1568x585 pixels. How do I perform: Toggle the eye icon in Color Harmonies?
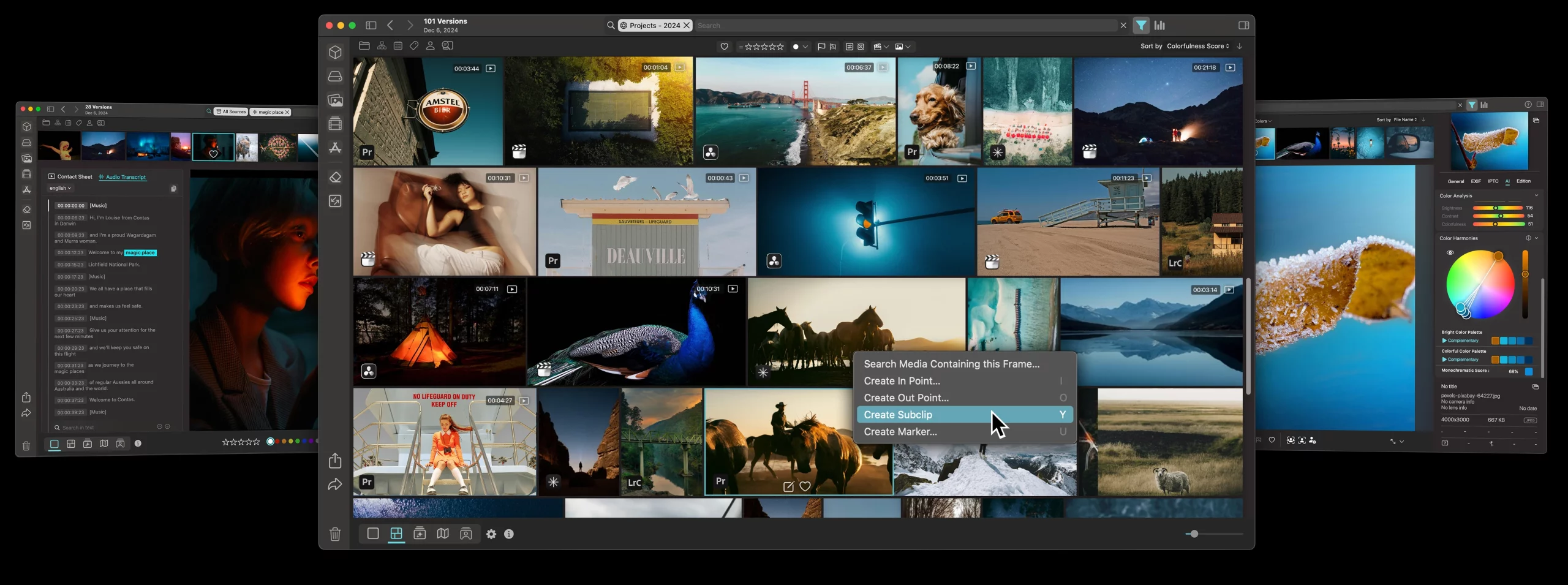tap(1450, 252)
